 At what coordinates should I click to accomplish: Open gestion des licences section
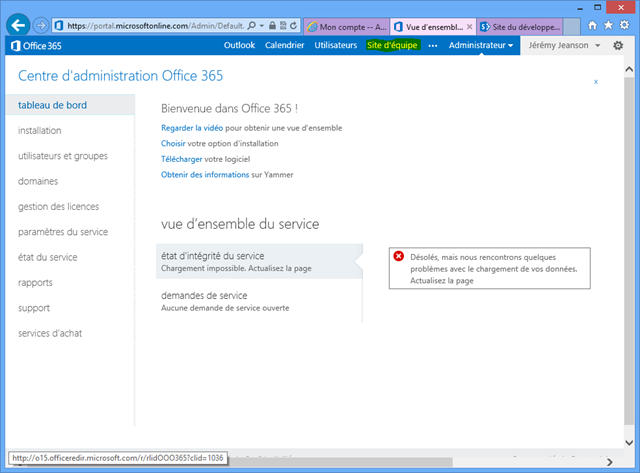pos(58,207)
